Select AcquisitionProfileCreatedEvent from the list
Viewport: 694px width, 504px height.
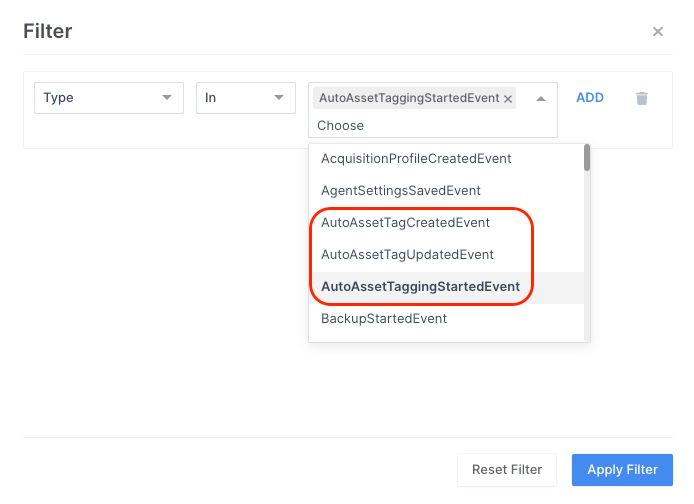[x=416, y=158]
